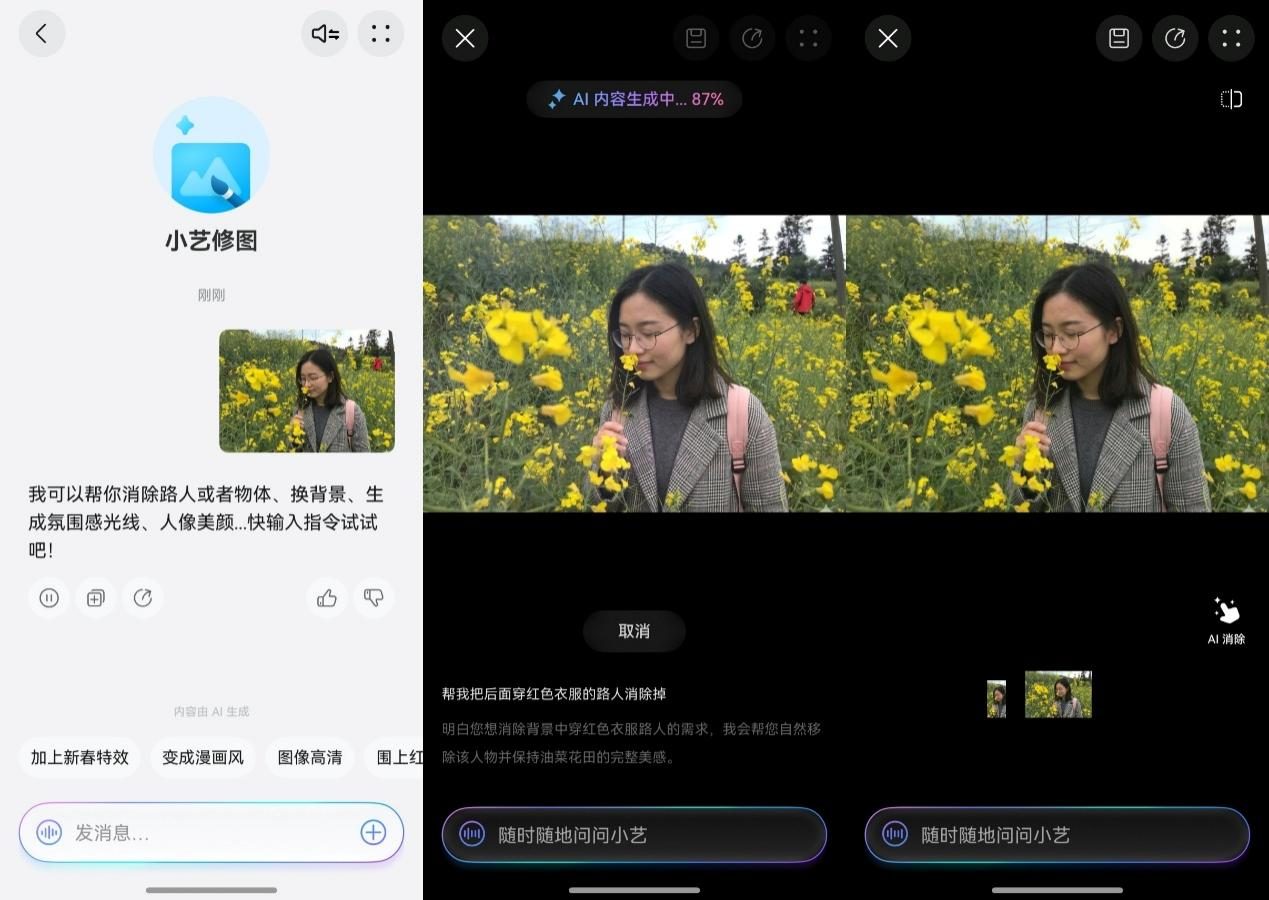Viewport: 1269px width, 900px height.
Task: Cancel generation with the 取消 button
Action: 634,631
